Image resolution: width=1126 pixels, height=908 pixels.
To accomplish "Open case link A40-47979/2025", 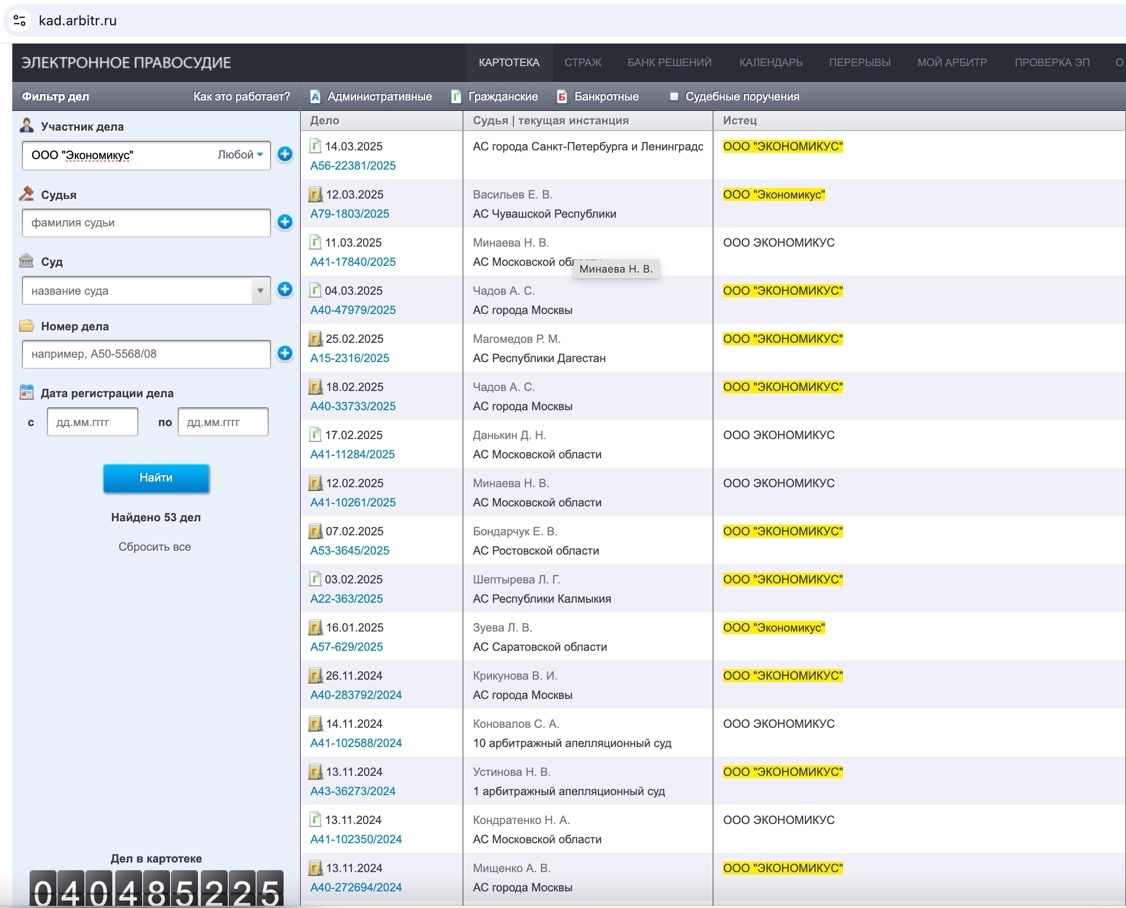I will (x=353, y=310).
